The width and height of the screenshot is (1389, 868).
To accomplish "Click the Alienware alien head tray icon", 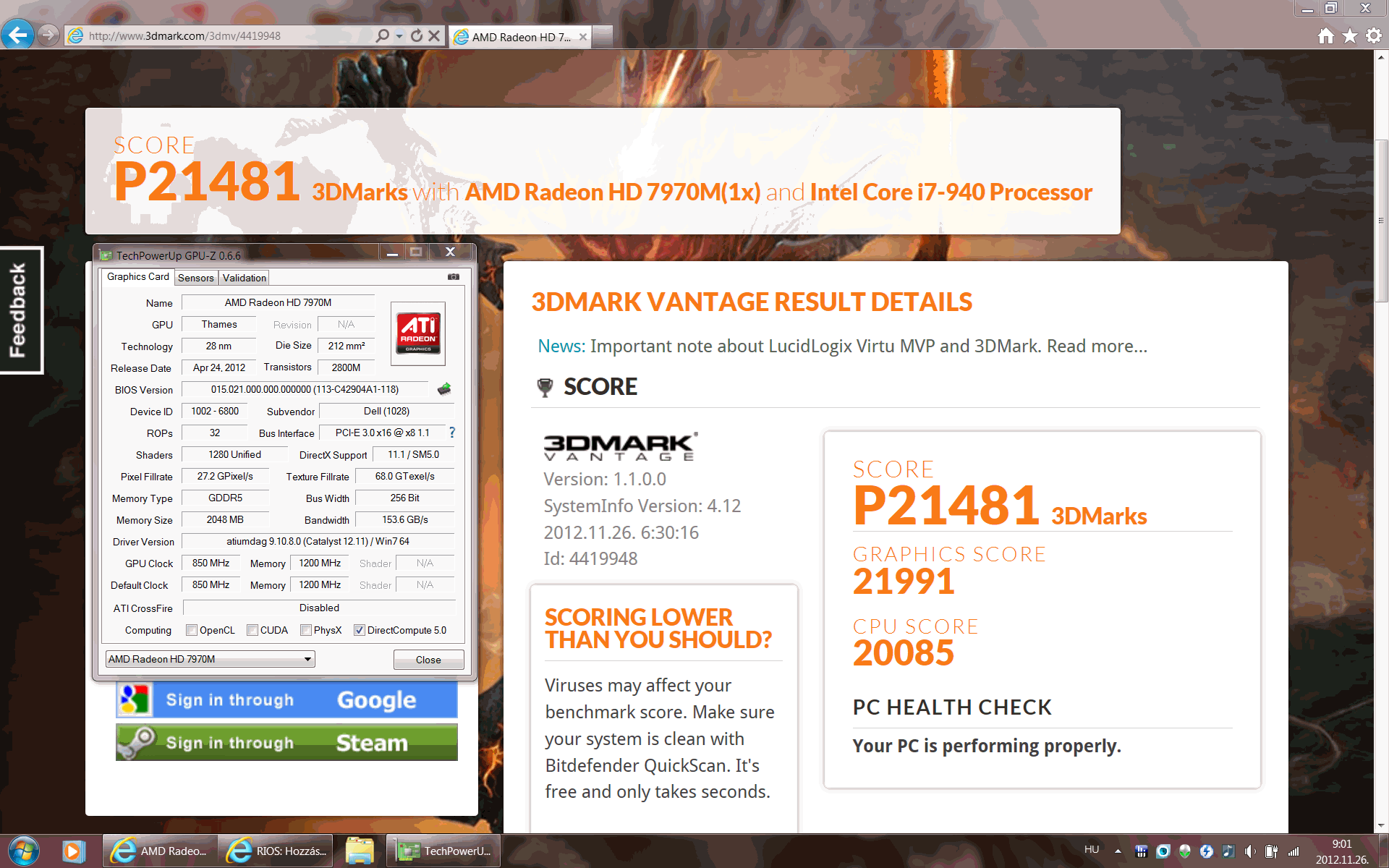I will pos(1184,851).
